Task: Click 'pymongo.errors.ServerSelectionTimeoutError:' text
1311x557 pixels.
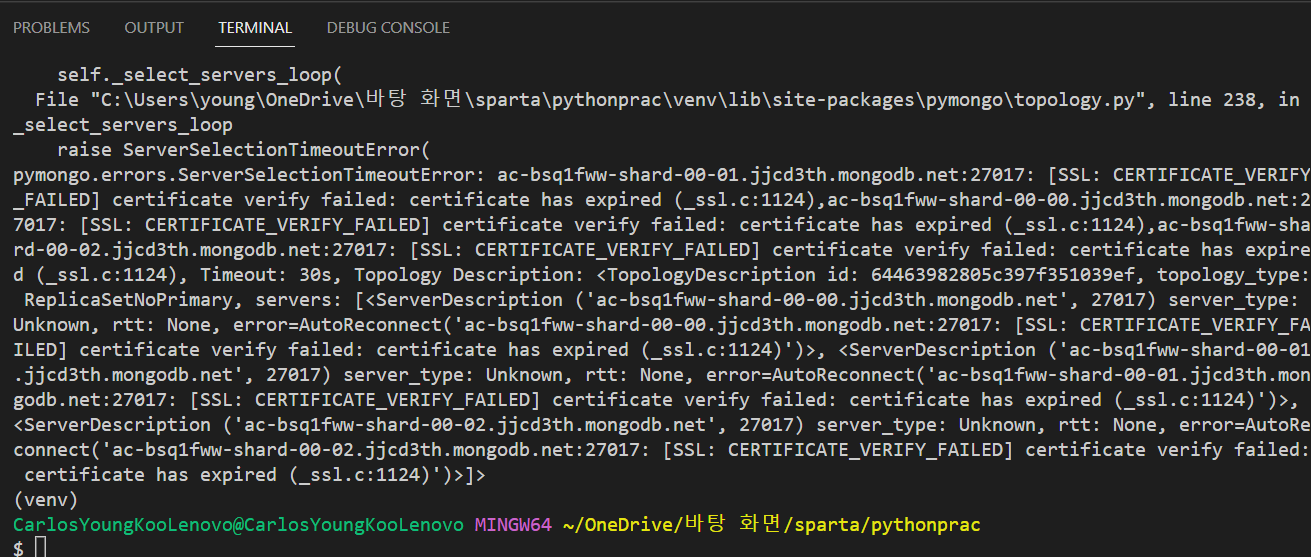Action: [249, 175]
